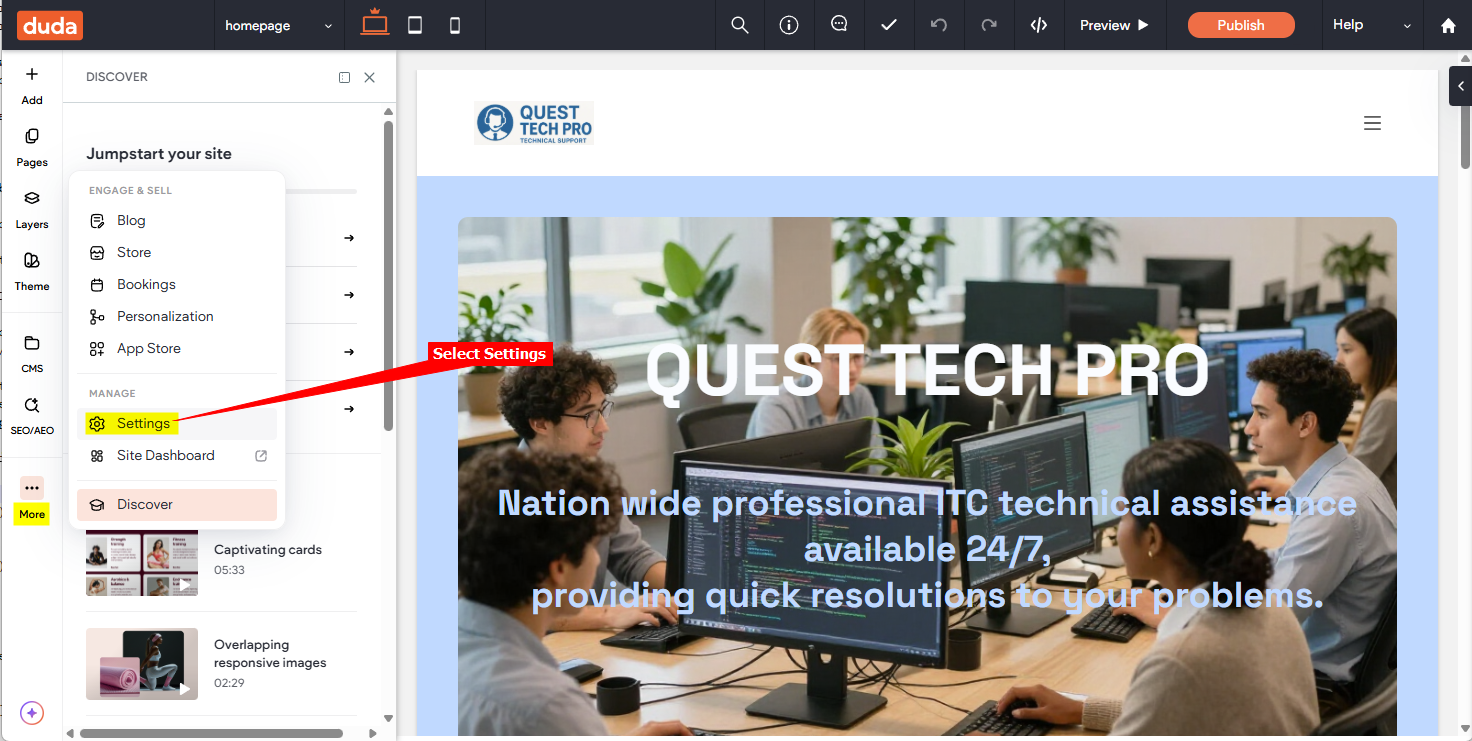Click the Discover panel vertical scrollbar
1472x741 pixels.
[388, 276]
